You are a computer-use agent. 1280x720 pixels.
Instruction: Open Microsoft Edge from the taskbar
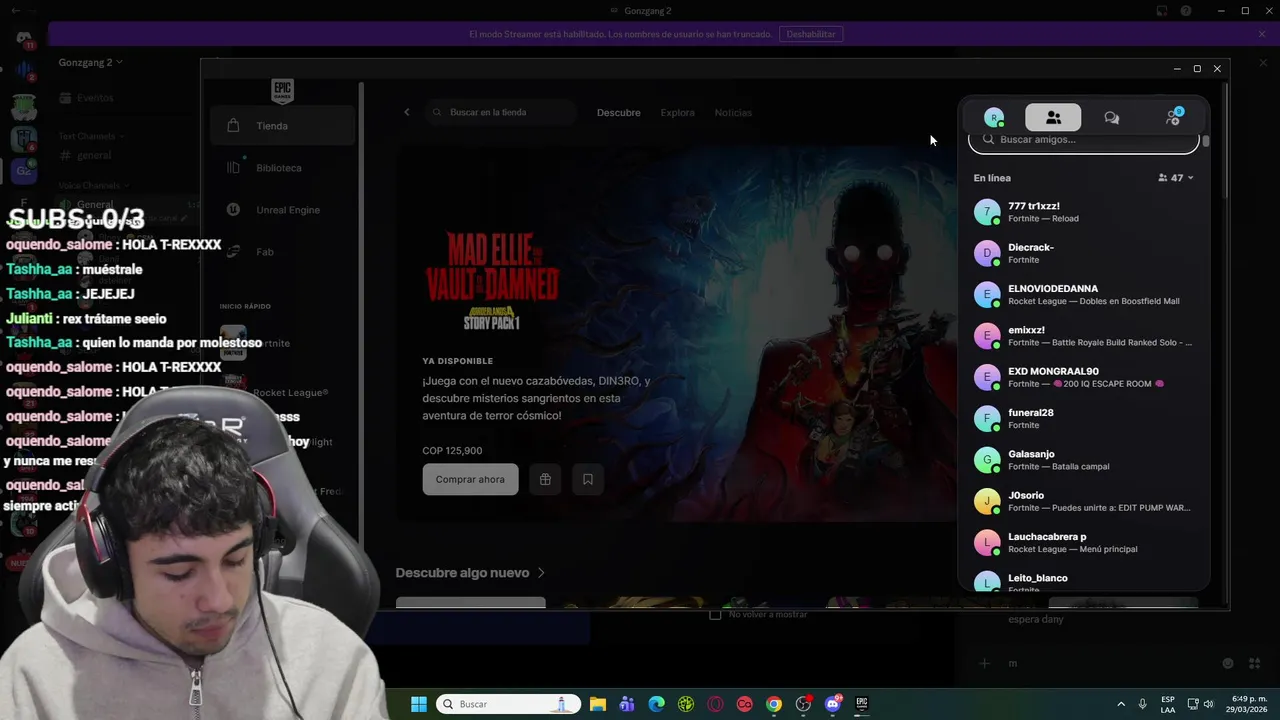tap(656, 704)
